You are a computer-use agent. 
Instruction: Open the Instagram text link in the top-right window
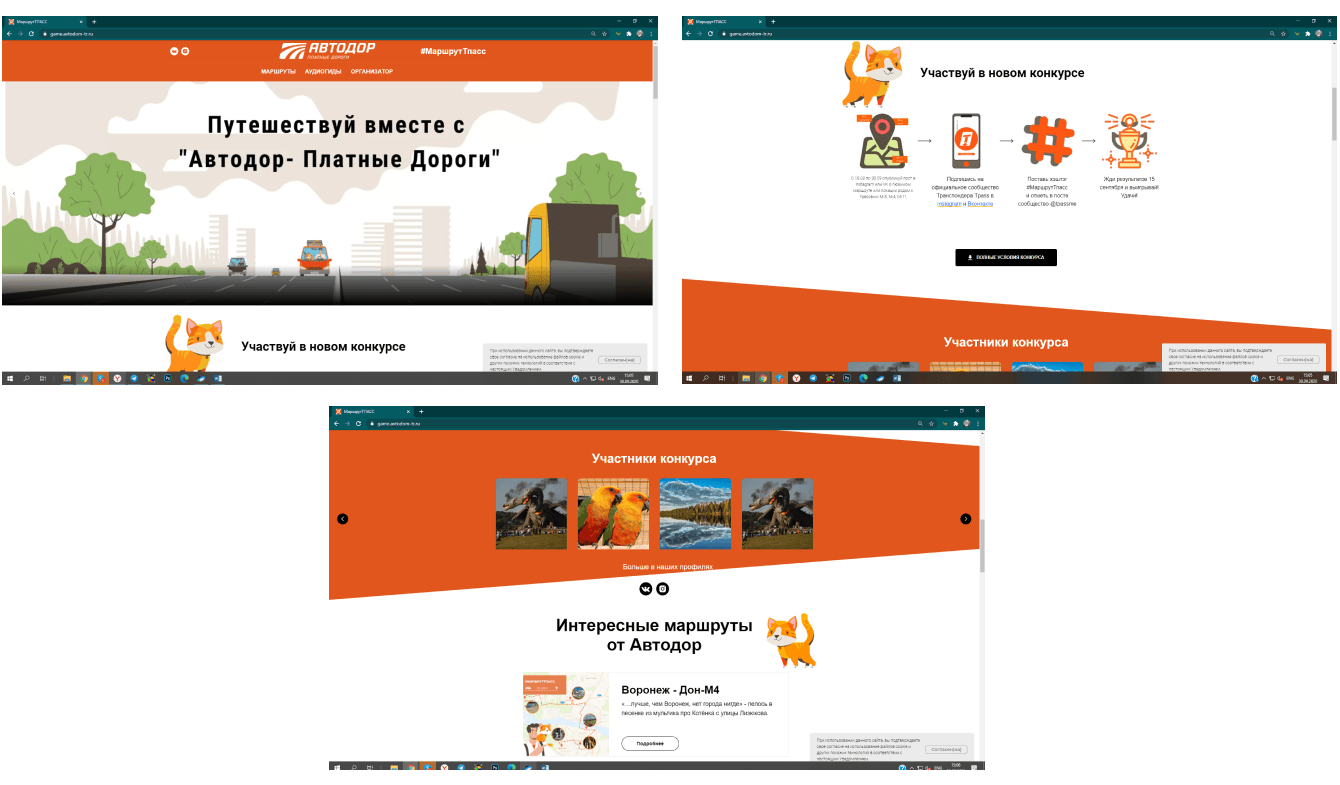pos(949,203)
